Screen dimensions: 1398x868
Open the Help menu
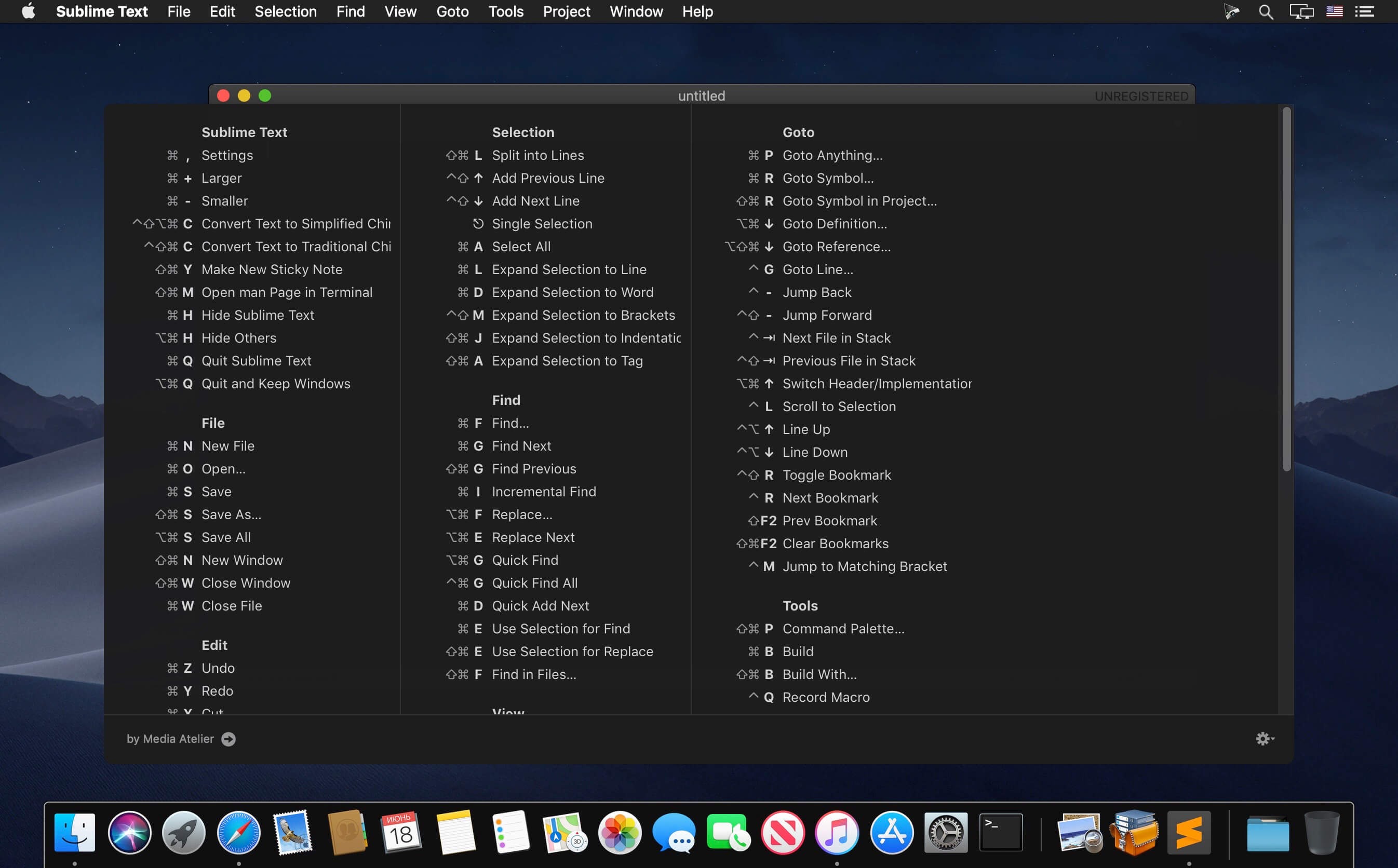pyautogui.click(x=697, y=11)
